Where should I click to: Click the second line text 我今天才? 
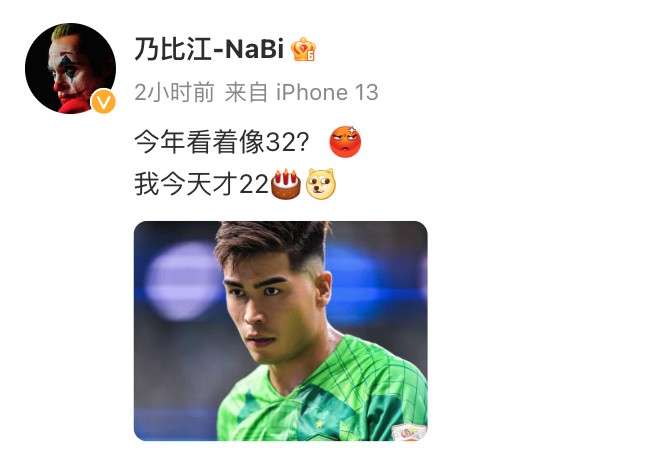point(186,184)
